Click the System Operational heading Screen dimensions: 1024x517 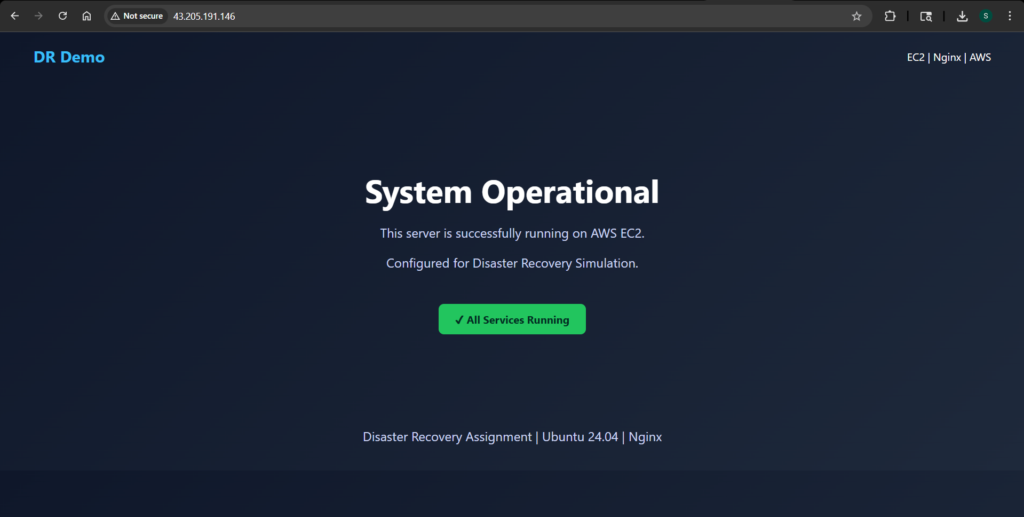click(x=512, y=192)
